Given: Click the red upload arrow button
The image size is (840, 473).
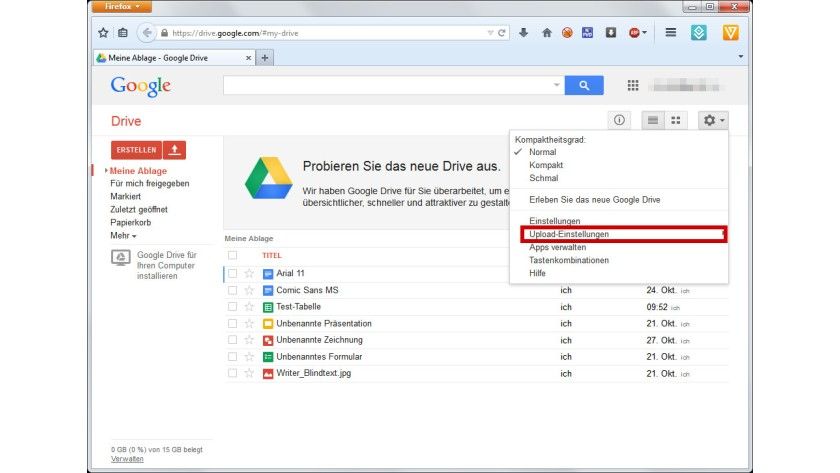Looking at the screenshot, I should tap(174, 150).
